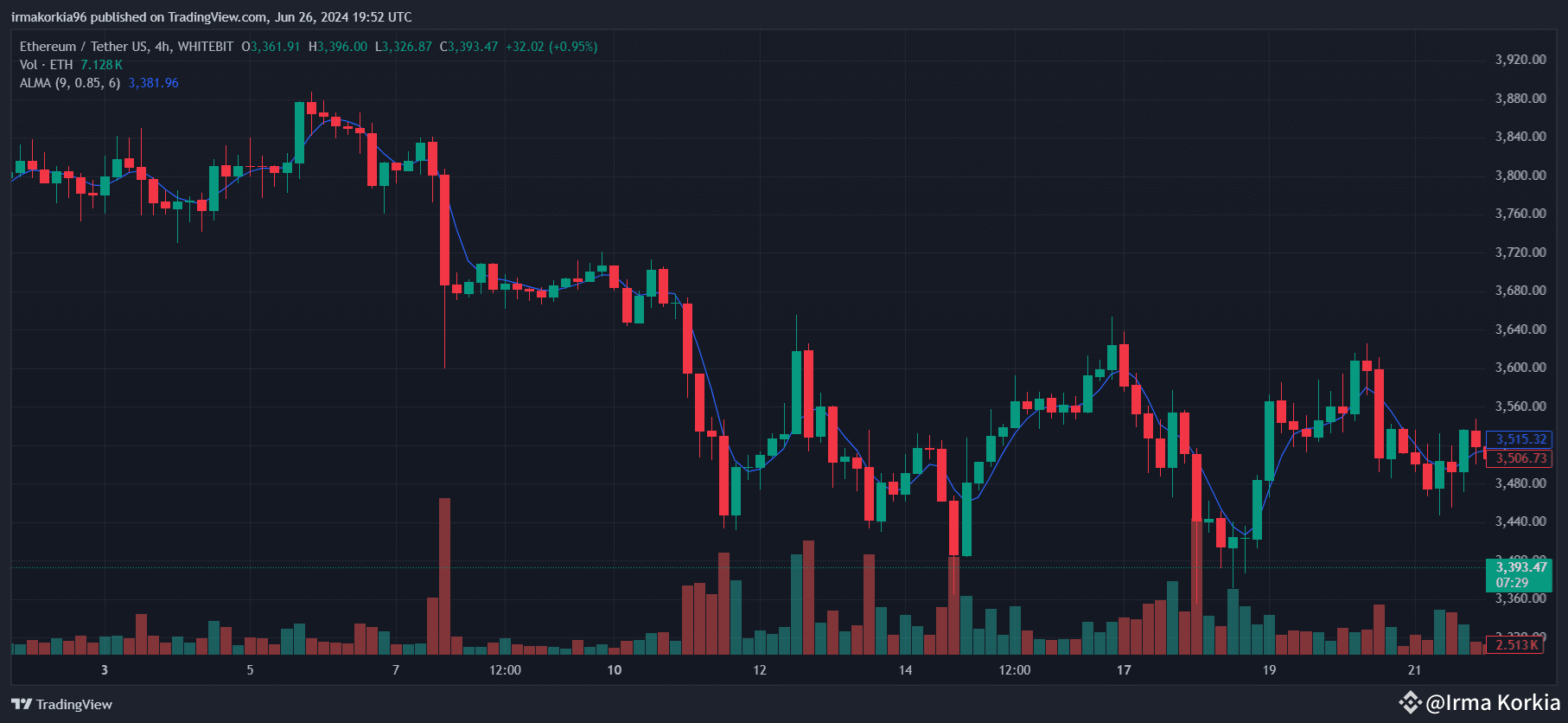
Task: Select the Vol · ETH indicator legend
Action: point(47,65)
